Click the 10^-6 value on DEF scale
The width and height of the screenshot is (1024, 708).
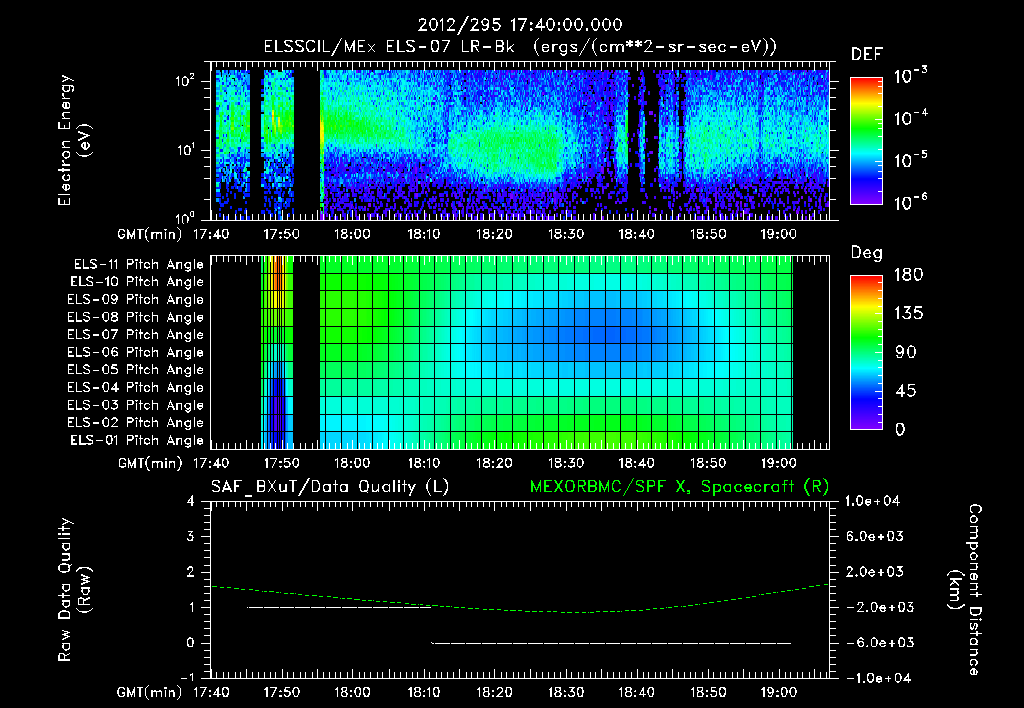pyautogui.click(x=910, y=202)
